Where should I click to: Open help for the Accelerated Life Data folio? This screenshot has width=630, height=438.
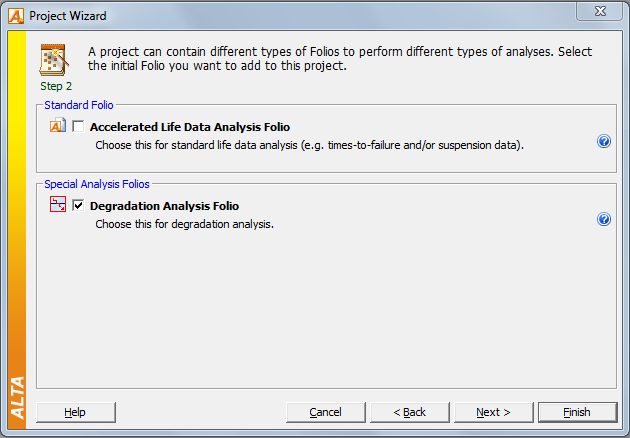[x=604, y=141]
